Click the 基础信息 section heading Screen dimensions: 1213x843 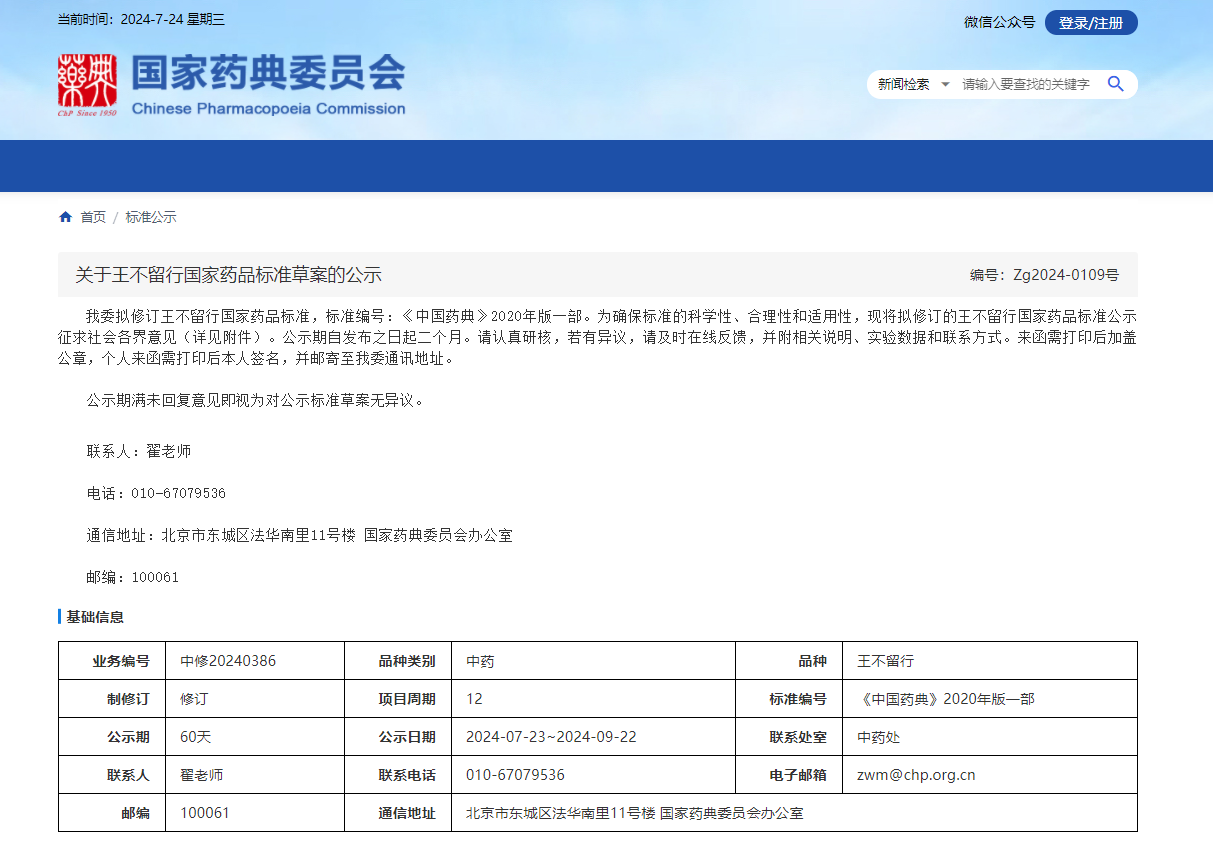[95, 617]
